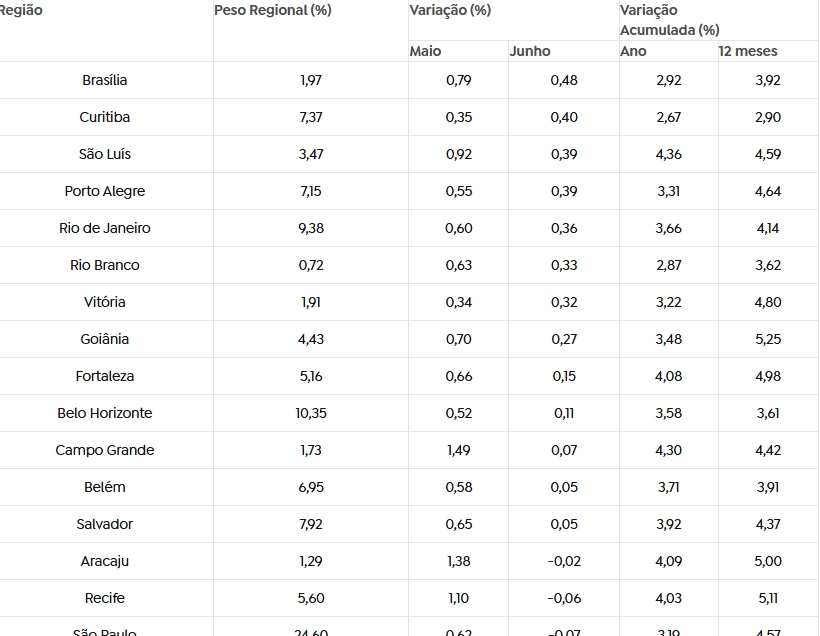Click the Porto Alegre region cell
The height and width of the screenshot is (636, 820).
[x=105, y=191]
